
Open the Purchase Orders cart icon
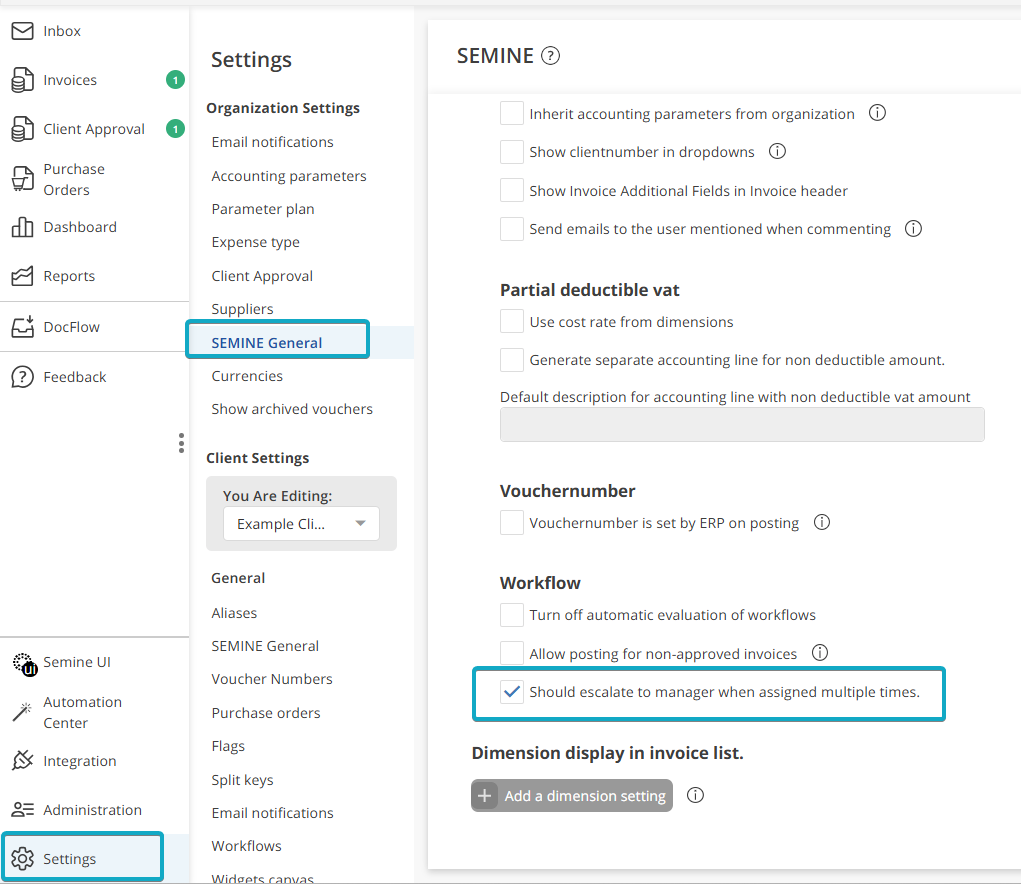[x=22, y=179]
